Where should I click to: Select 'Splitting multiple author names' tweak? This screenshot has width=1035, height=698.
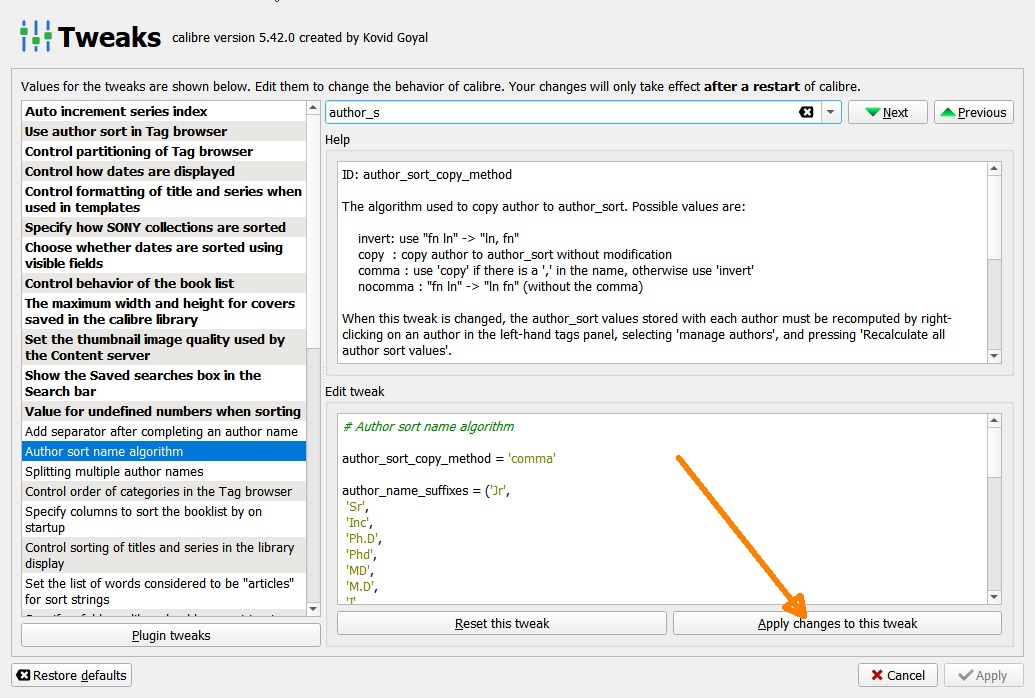[164, 471]
